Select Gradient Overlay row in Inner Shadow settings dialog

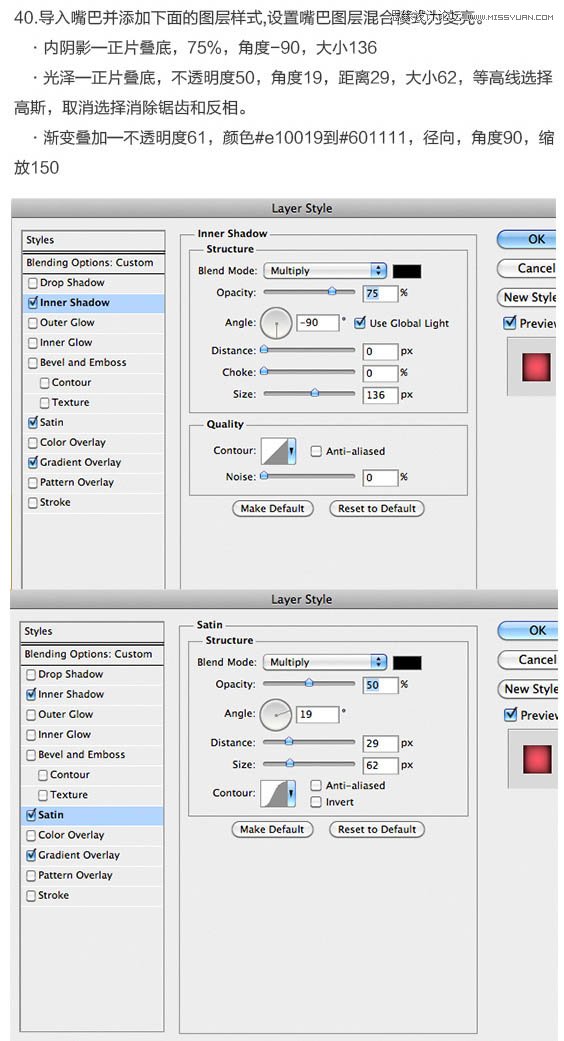(94, 462)
